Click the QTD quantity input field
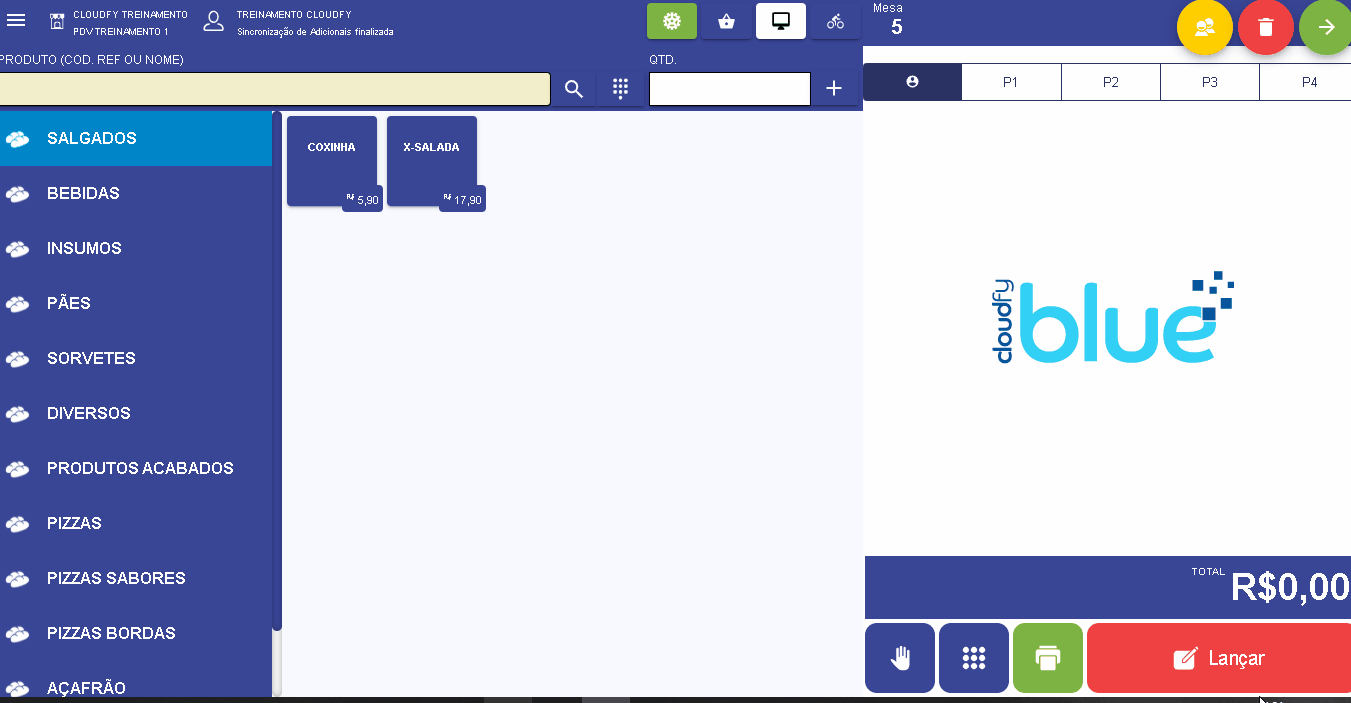The height and width of the screenshot is (703, 1351). pos(730,89)
